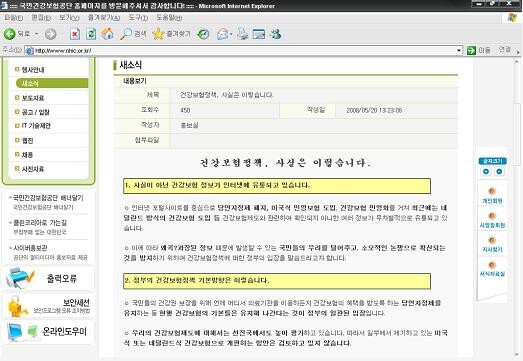Click the 내용보기 section label
The image size is (523, 361).
tap(135, 81)
